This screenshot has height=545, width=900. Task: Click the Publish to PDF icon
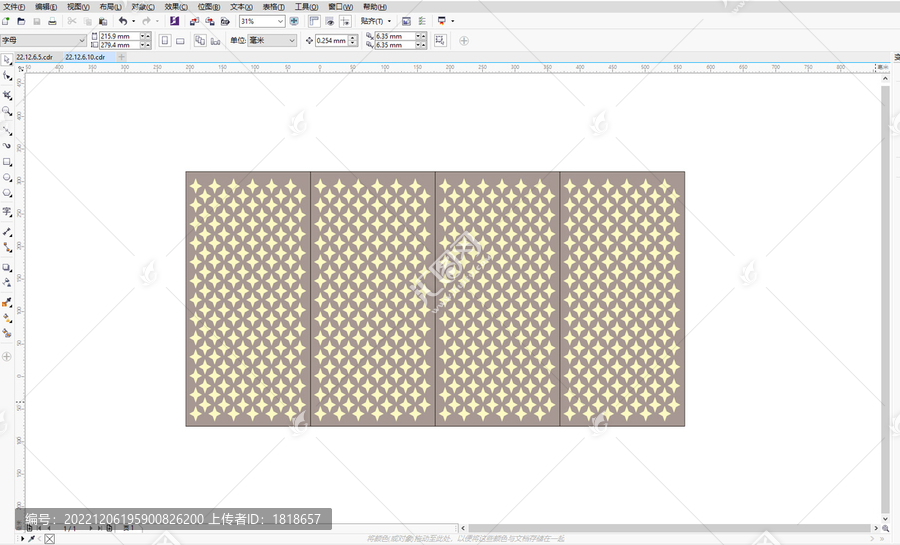coord(225,21)
